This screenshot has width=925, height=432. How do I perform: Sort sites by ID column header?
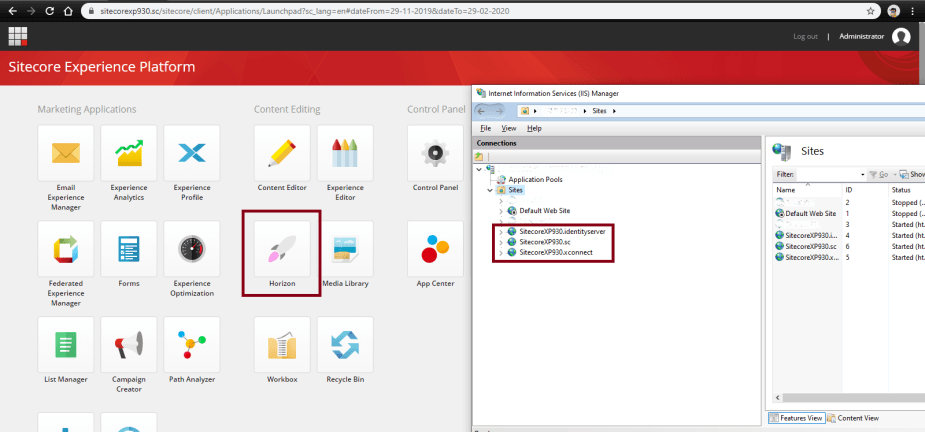pyautogui.click(x=864, y=190)
